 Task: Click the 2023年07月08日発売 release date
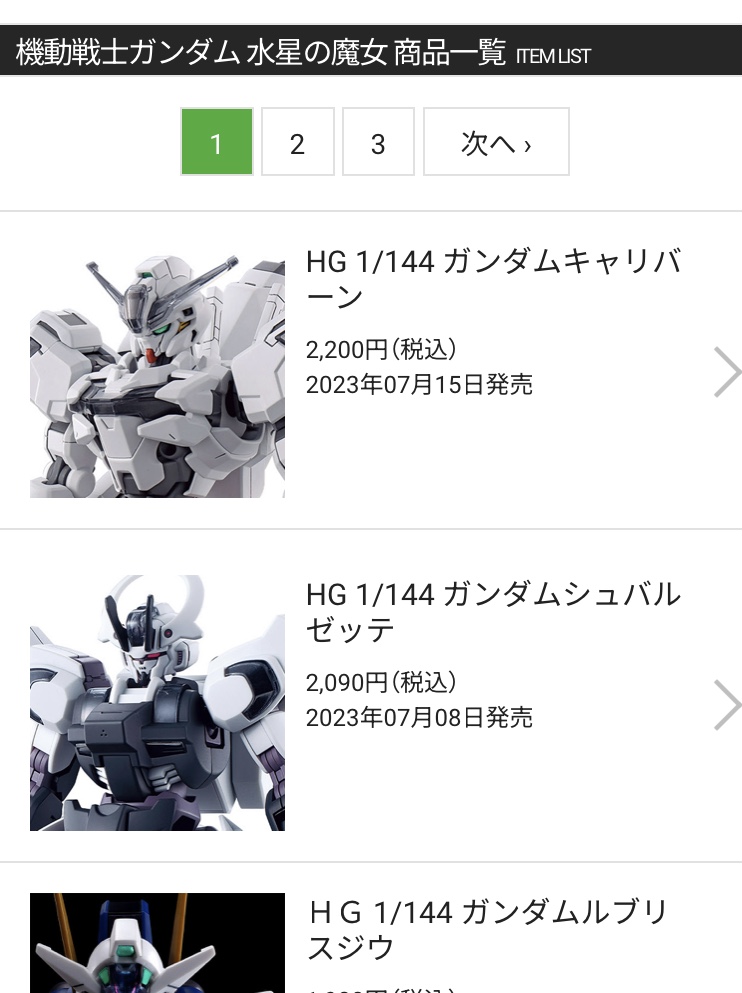click(x=419, y=718)
